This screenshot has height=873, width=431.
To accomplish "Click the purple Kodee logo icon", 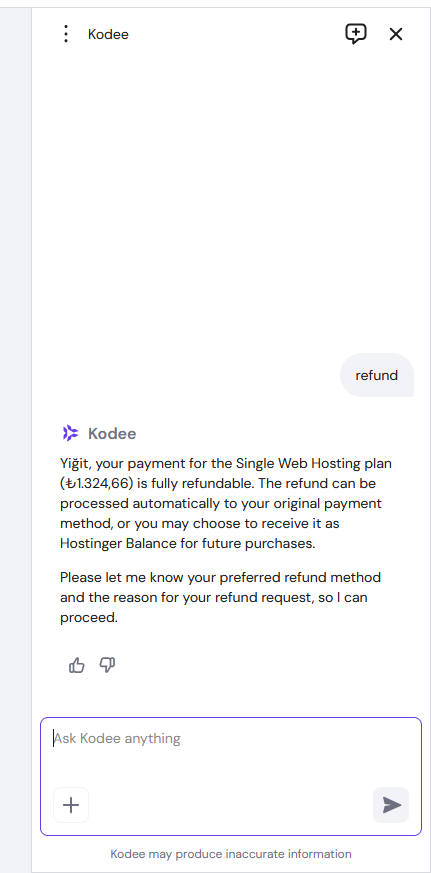I will (x=70, y=433).
